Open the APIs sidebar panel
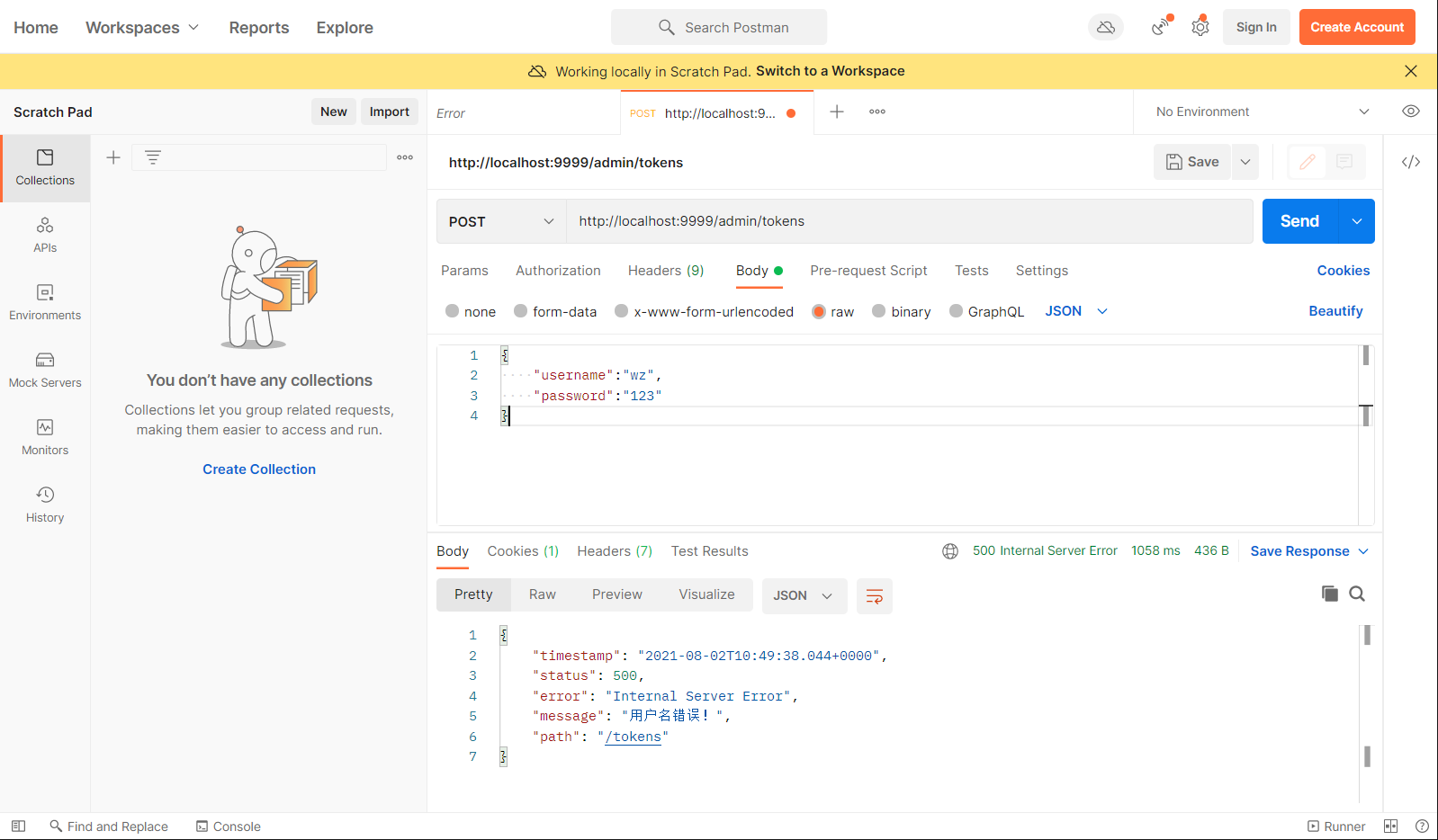 (45, 235)
